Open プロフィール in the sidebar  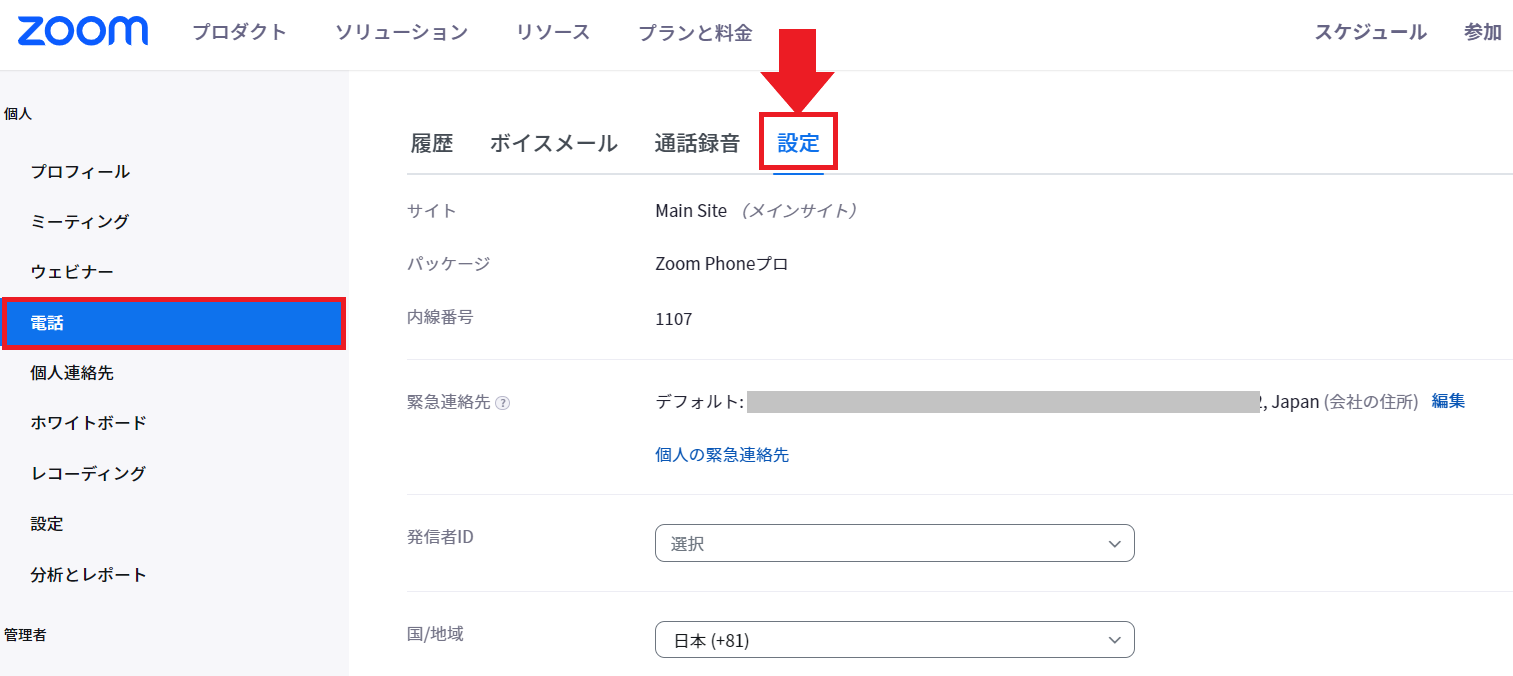click(x=80, y=171)
